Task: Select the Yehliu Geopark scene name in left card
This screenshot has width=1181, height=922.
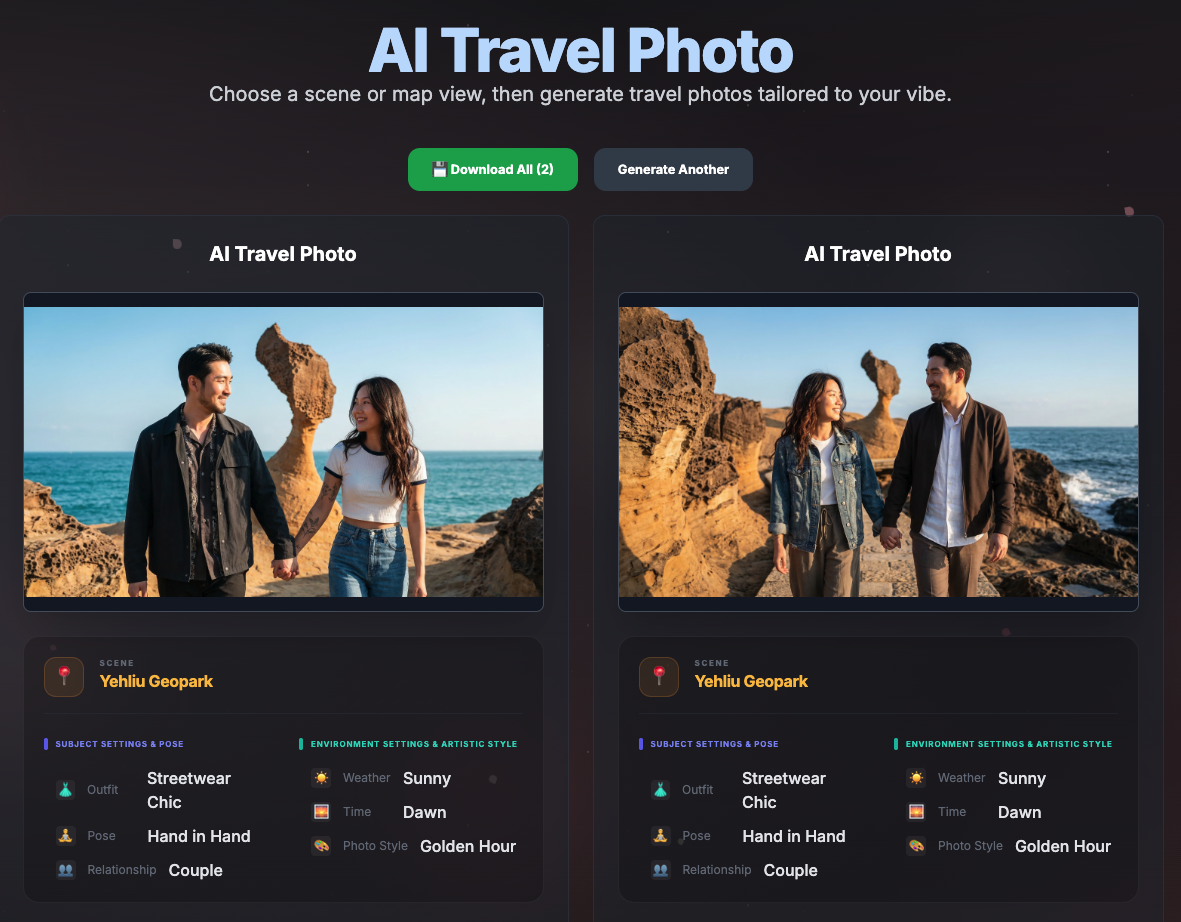Action: [156, 681]
